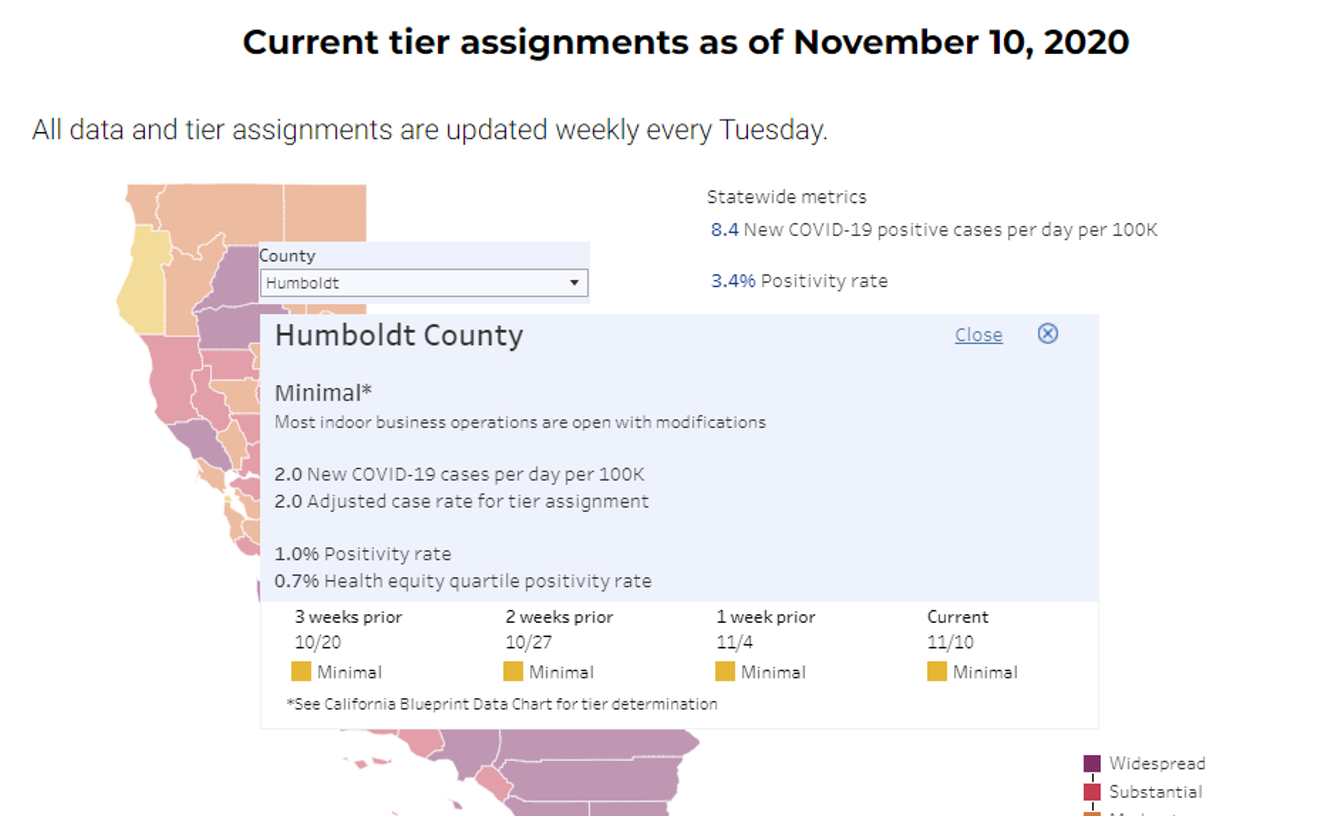Click the Statewide metrics heading
This screenshot has width=1320, height=816.
[786, 197]
